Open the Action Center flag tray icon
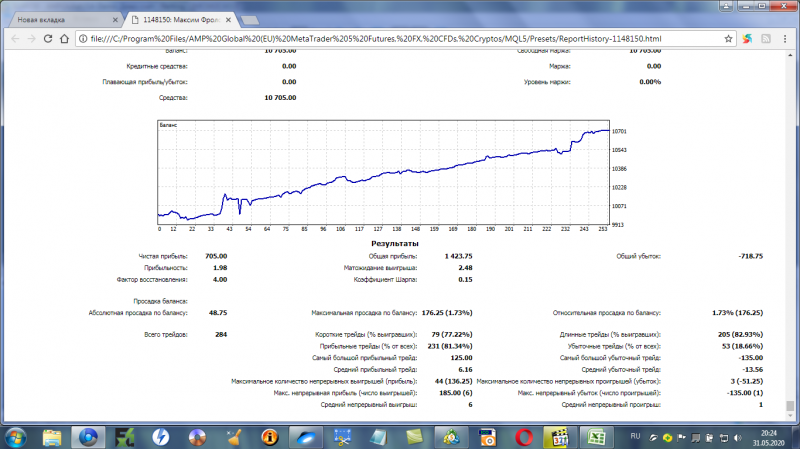The image size is (800, 449). [x=681, y=438]
